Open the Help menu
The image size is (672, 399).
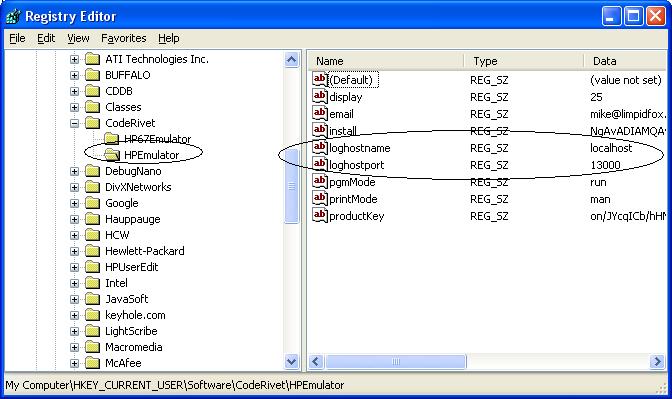click(168, 38)
